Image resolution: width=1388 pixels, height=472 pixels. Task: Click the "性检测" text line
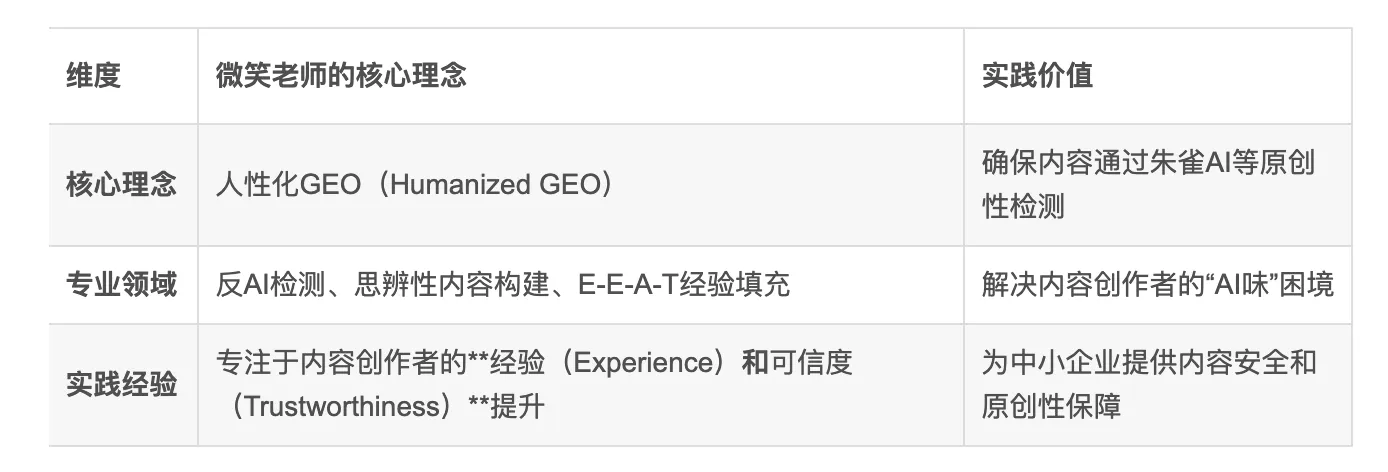[1023, 207]
